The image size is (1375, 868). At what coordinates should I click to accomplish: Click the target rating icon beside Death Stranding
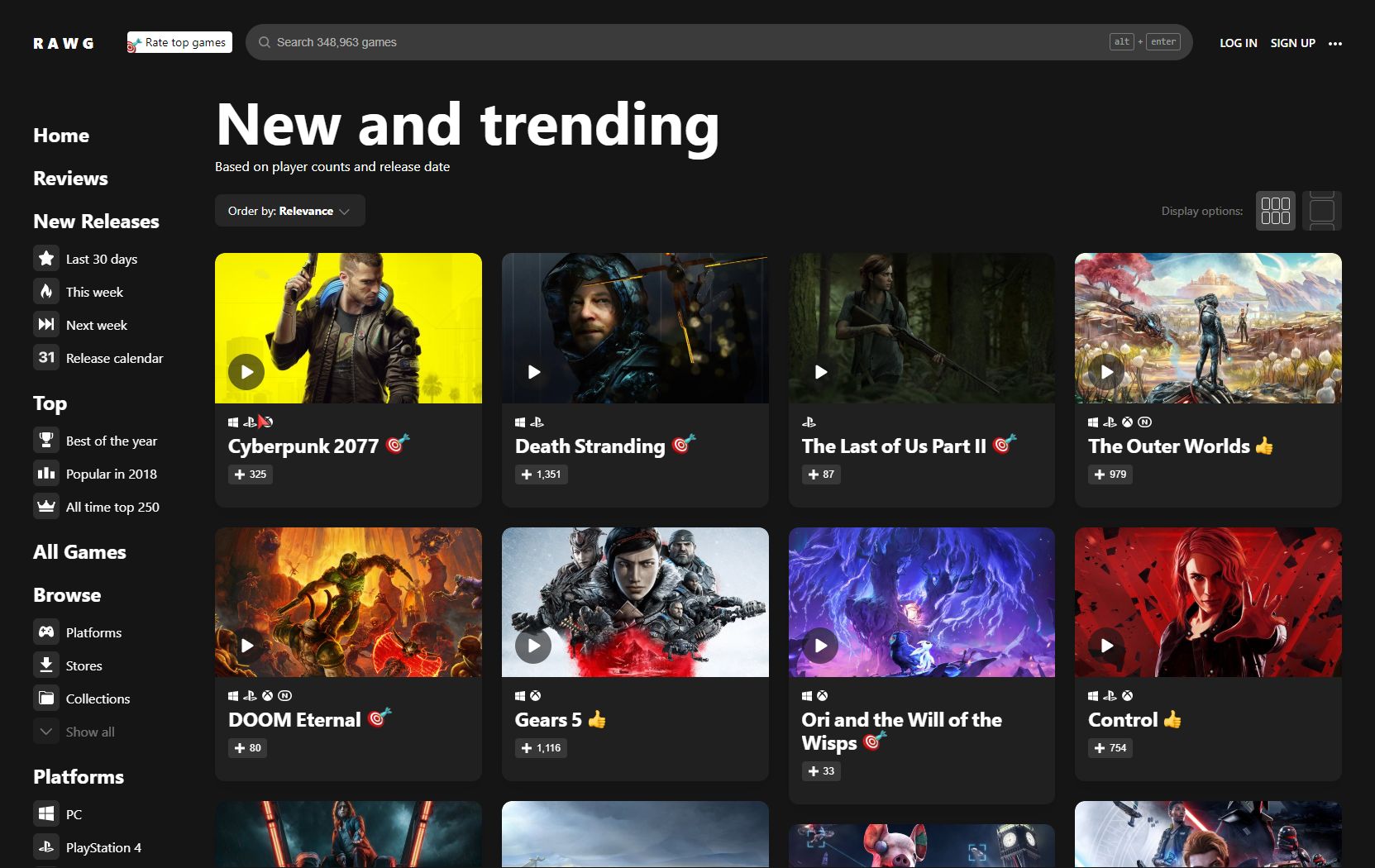coord(683,444)
